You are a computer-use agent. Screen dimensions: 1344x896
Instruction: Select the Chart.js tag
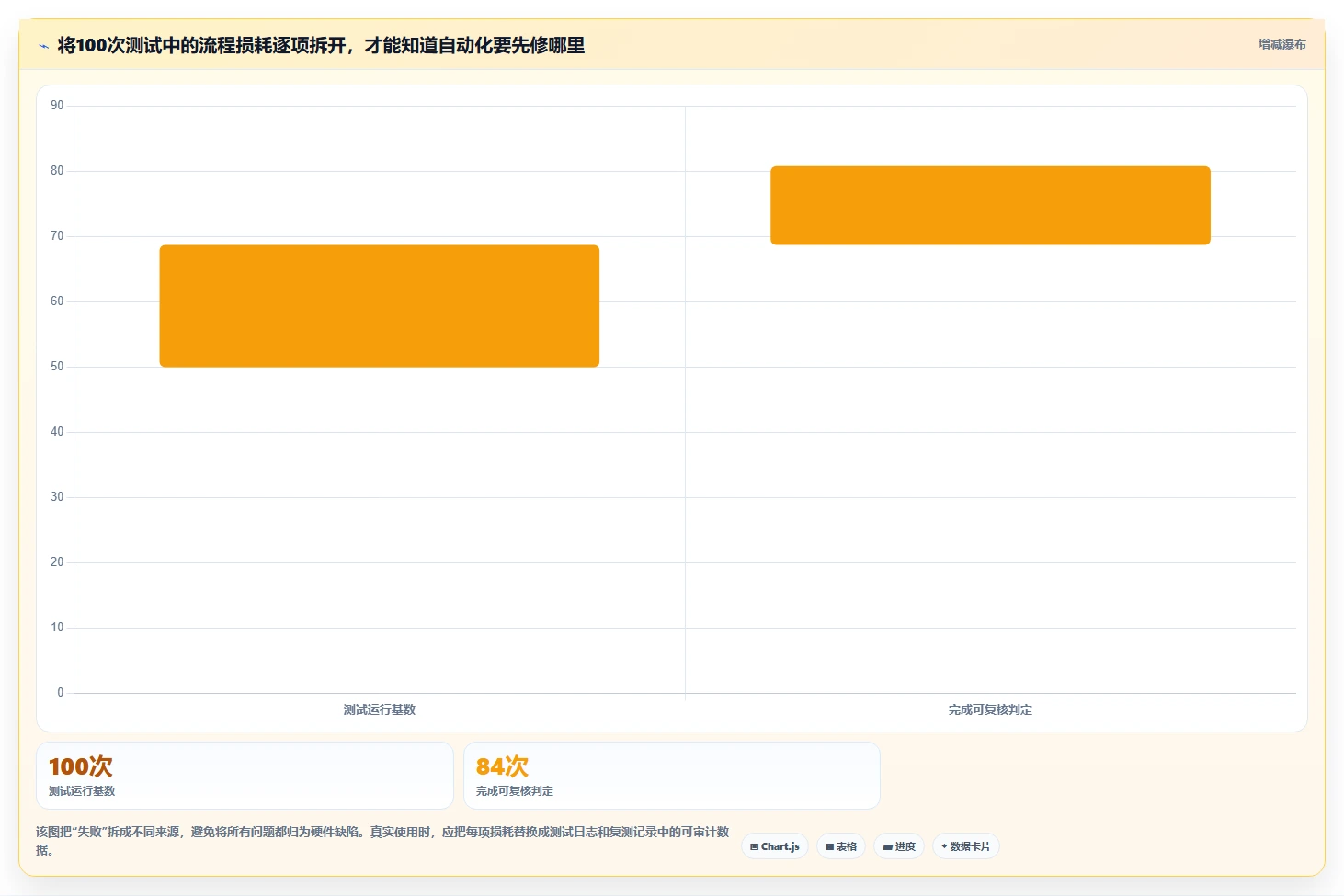775,846
